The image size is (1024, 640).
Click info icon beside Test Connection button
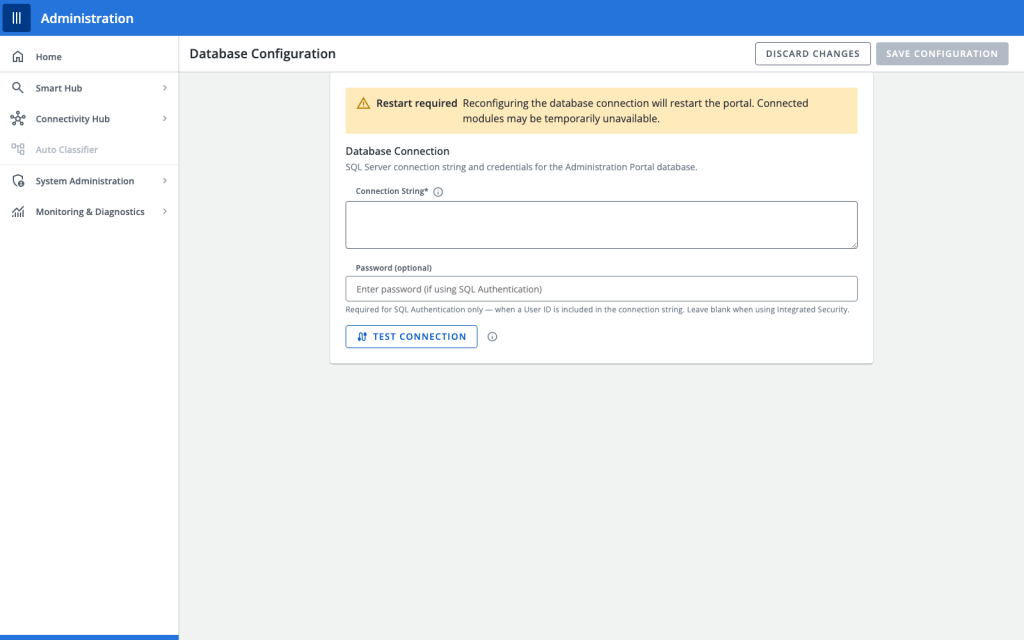tap(492, 337)
